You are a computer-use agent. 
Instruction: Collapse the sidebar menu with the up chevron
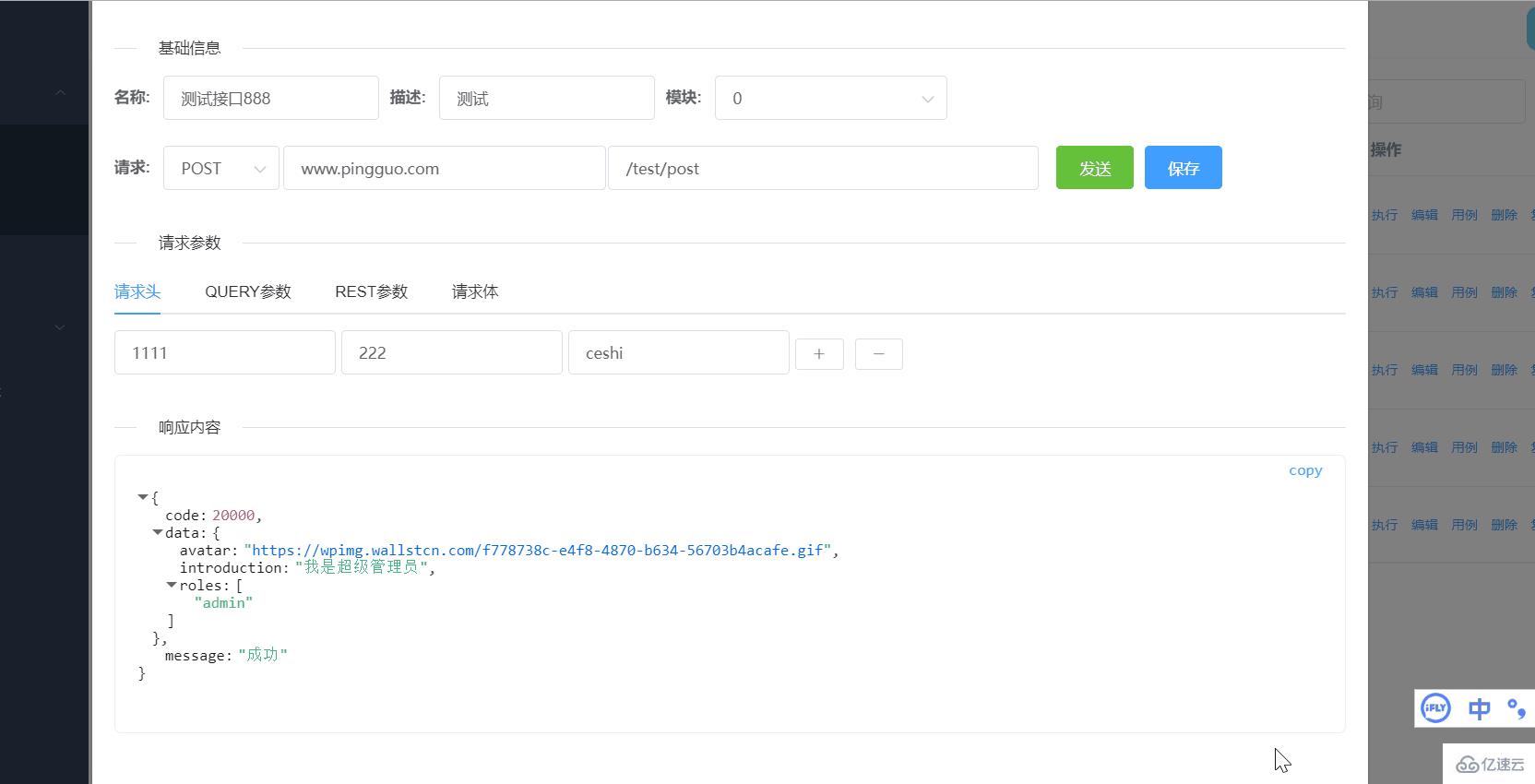click(x=60, y=92)
